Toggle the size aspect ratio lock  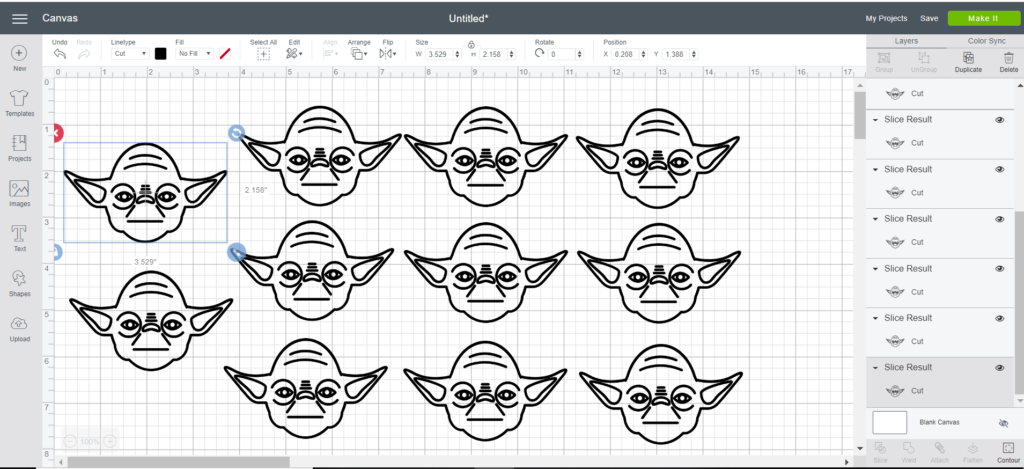[470, 44]
